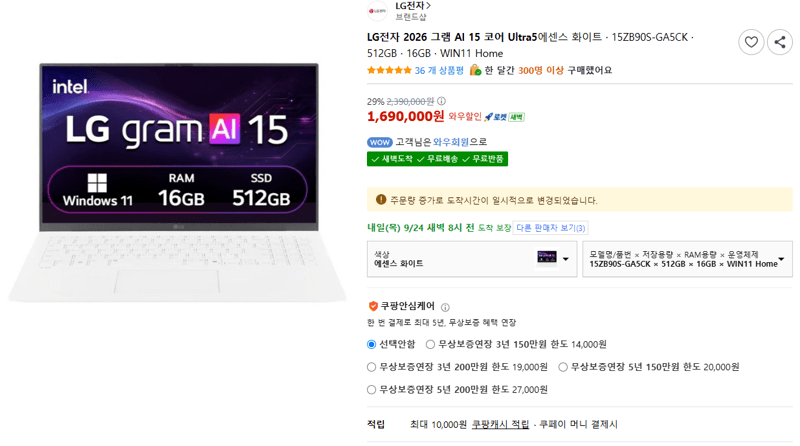Open the 색상 에센스 화이트 dropdown
This screenshot has height=446, width=800.
click(472, 259)
